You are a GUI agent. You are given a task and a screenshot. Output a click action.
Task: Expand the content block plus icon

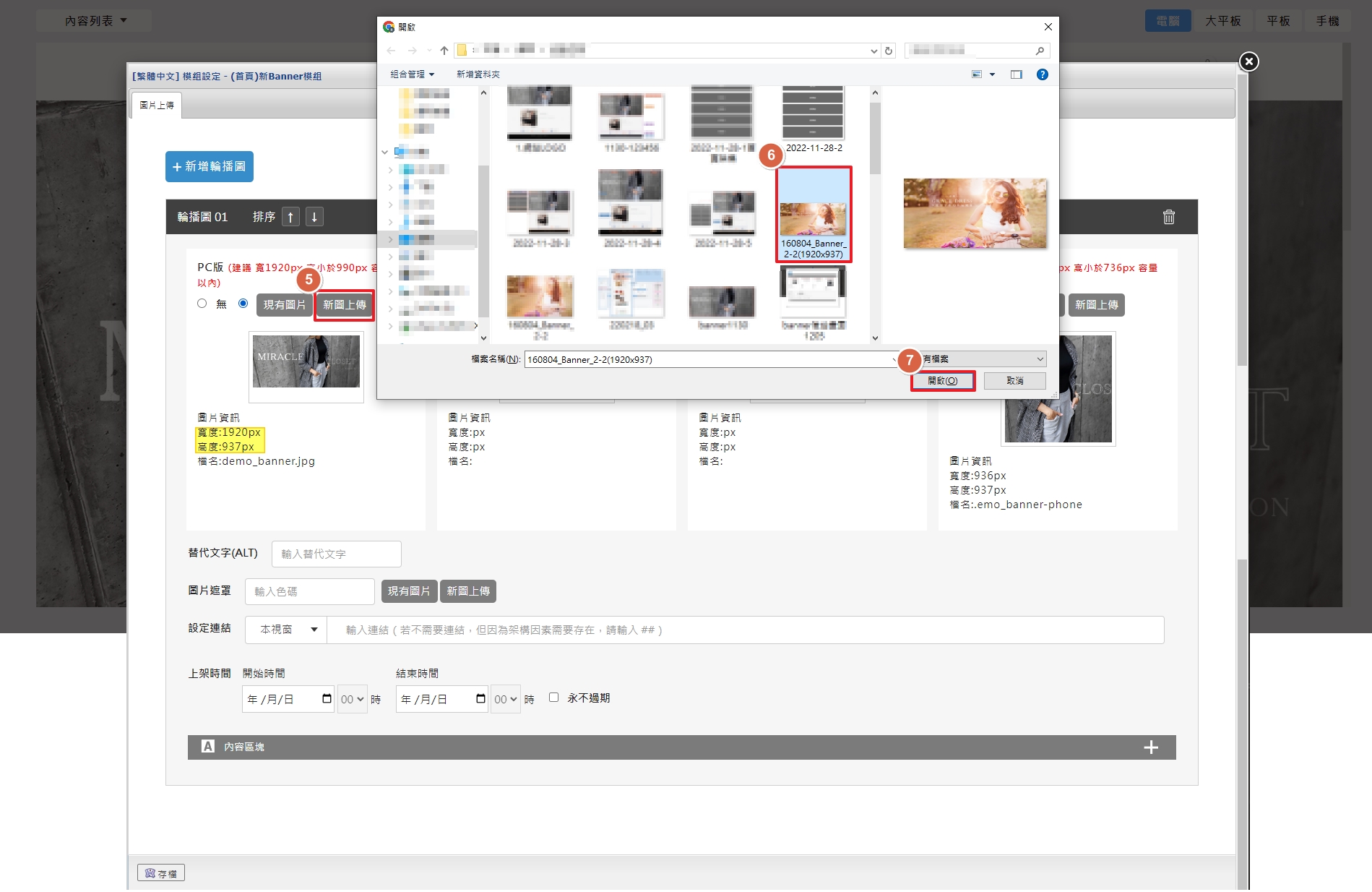[x=1151, y=747]
